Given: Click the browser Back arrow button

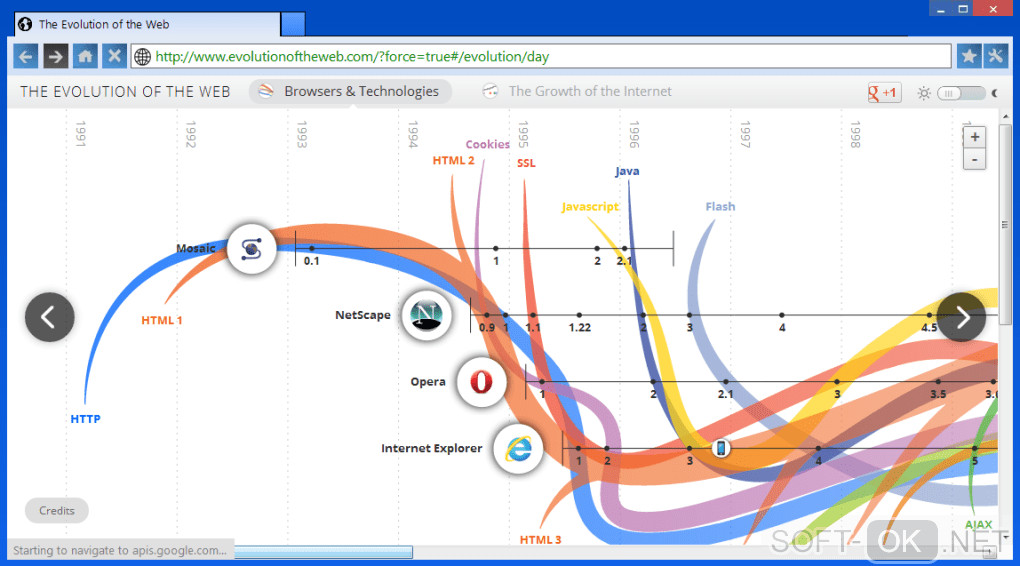Looking at the screenshot, I should pyautogui.click(x=26, y=57).
